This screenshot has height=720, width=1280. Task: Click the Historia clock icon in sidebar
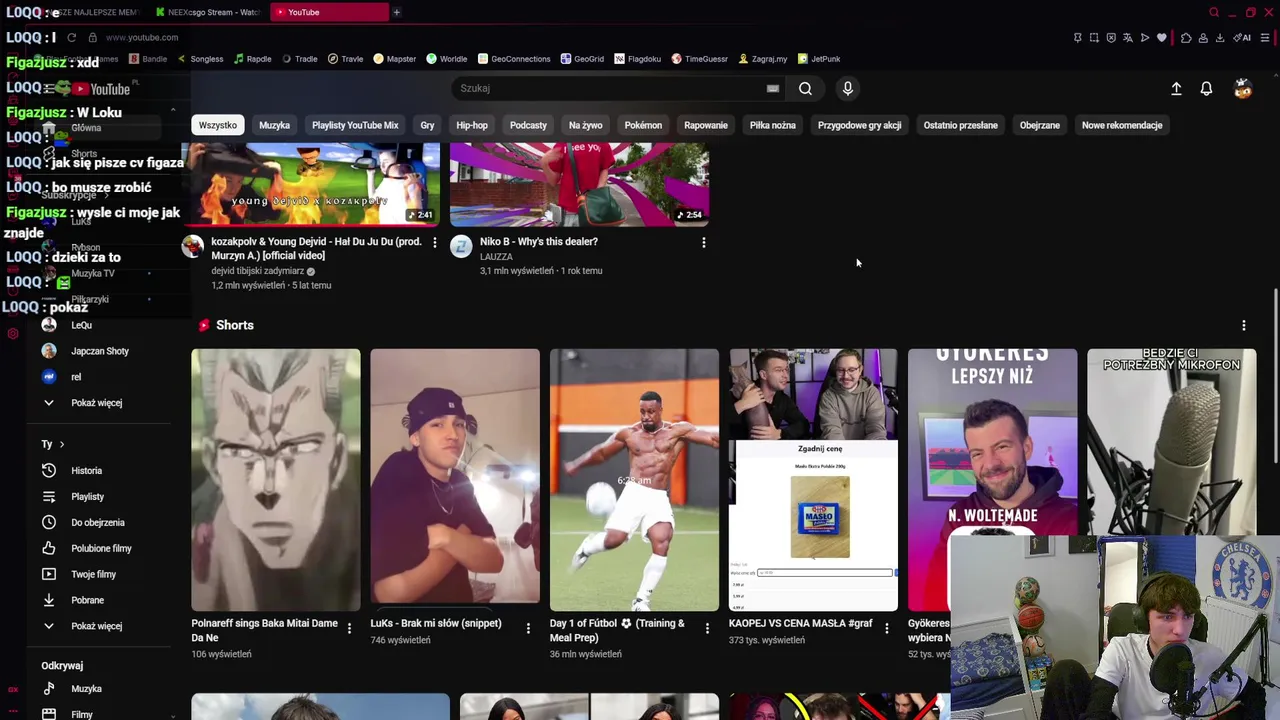(x=48, y=470)
